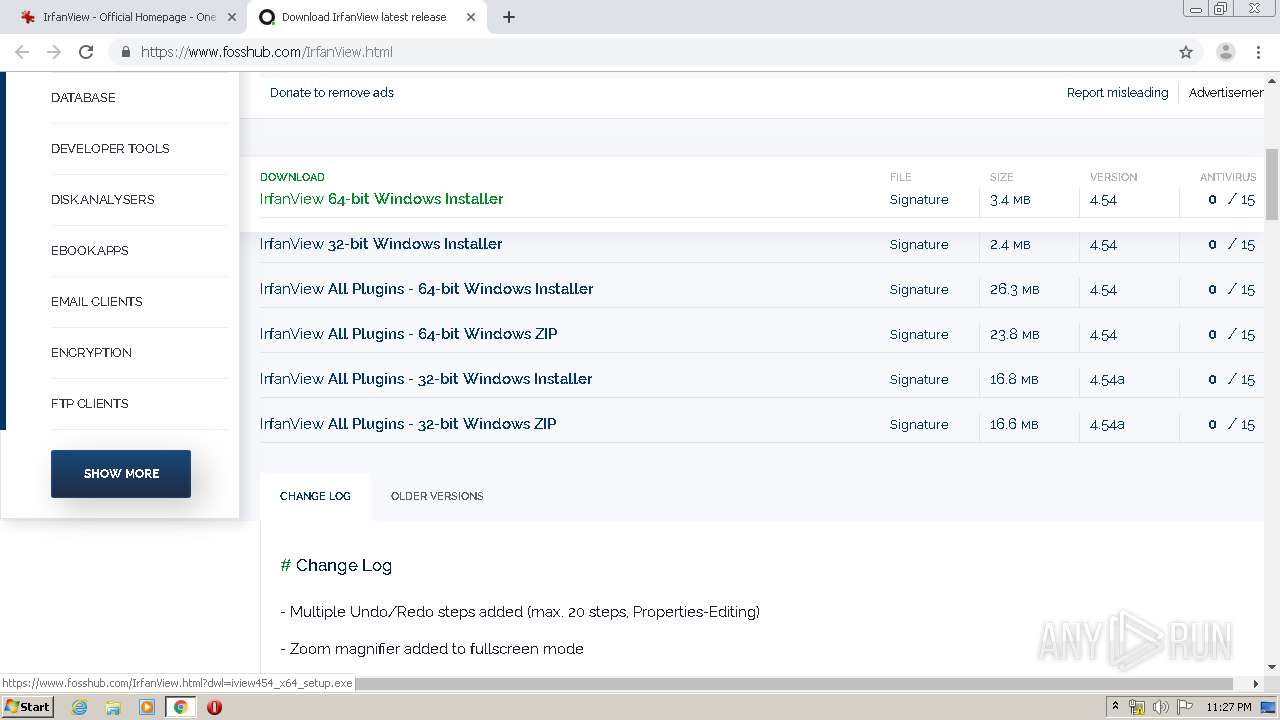Click version 4.54a of 32-bit Plugins Installer
The image size is (1280, 720).
1107,380
